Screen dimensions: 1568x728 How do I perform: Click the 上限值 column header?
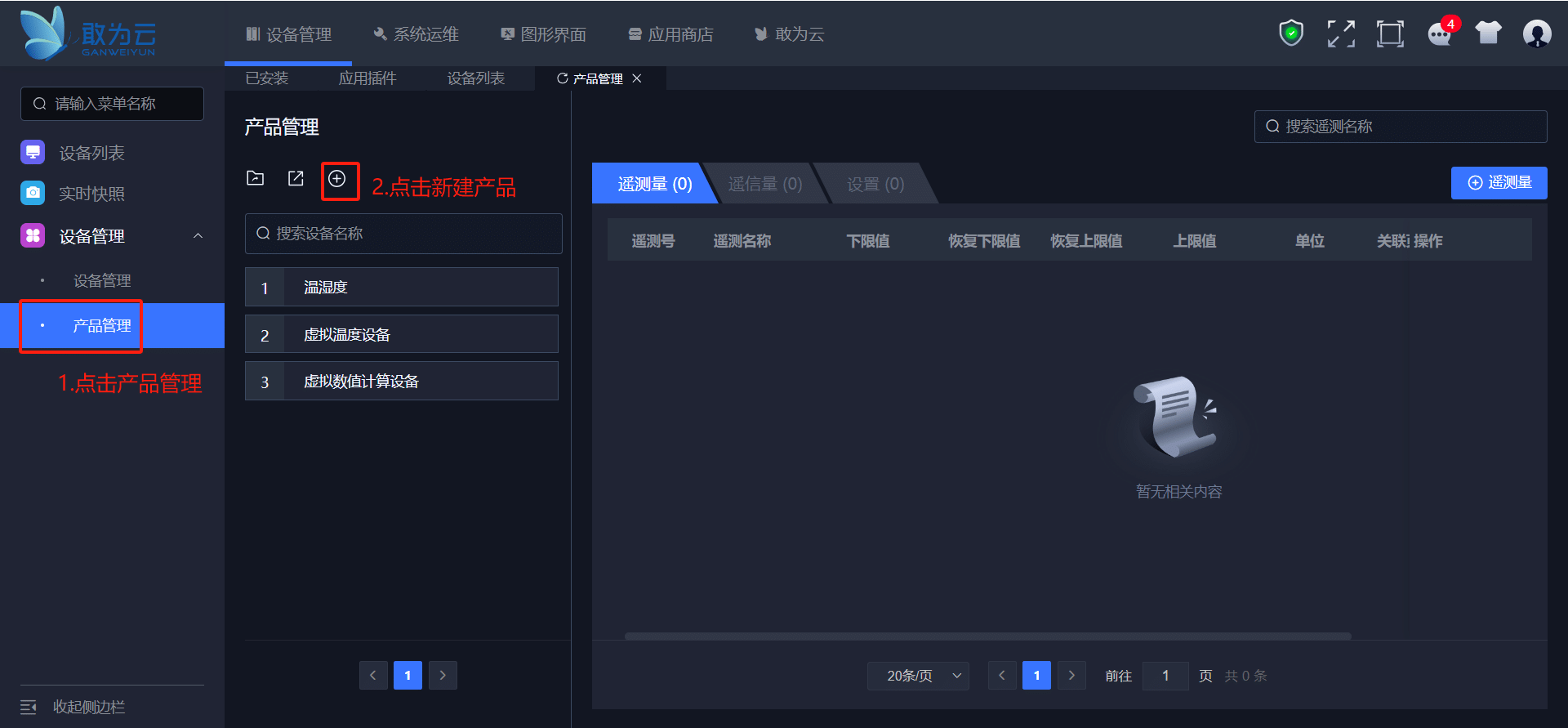point(1195,241)
